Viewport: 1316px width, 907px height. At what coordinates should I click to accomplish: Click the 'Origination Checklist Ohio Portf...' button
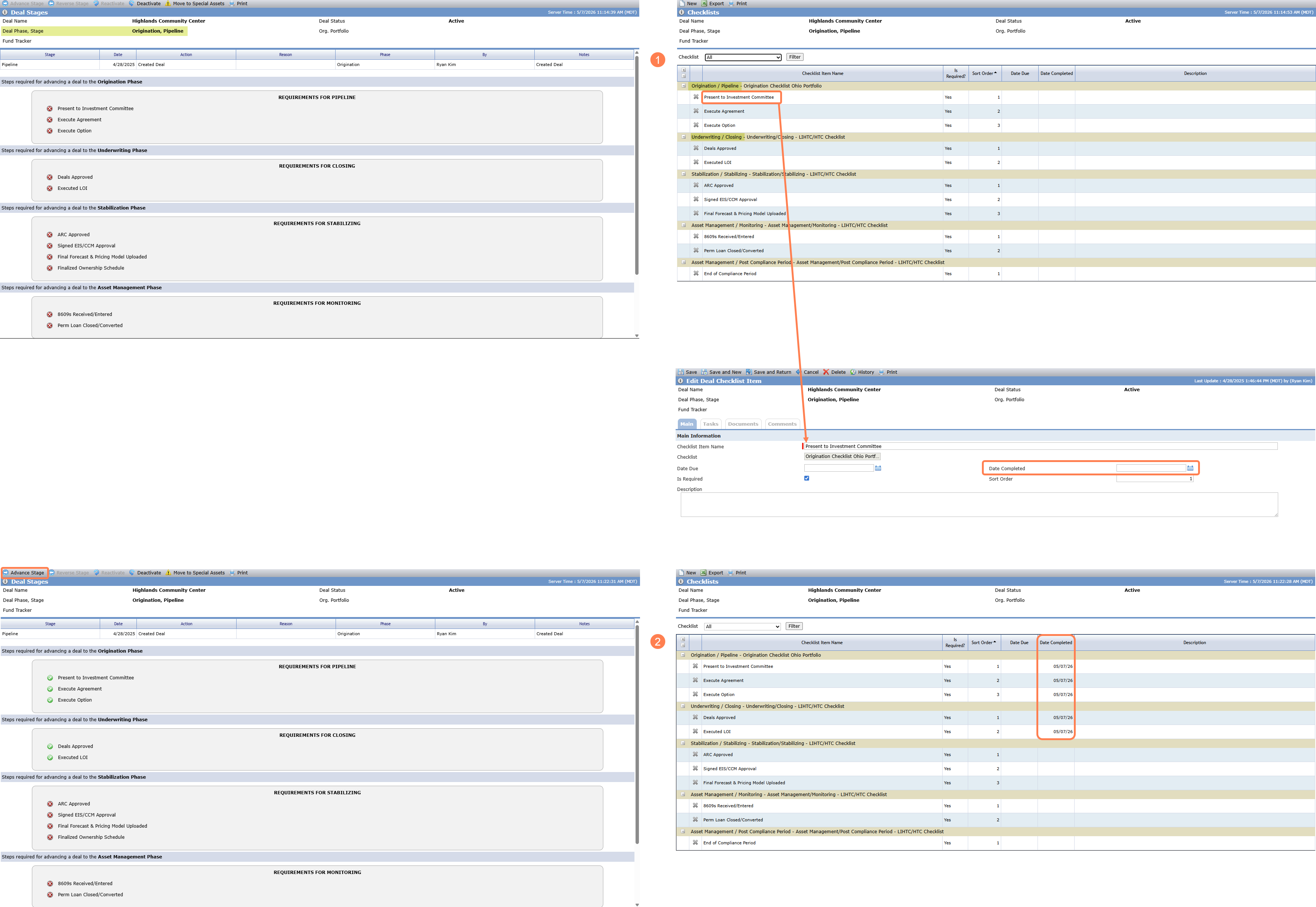(x=842, y=456)
